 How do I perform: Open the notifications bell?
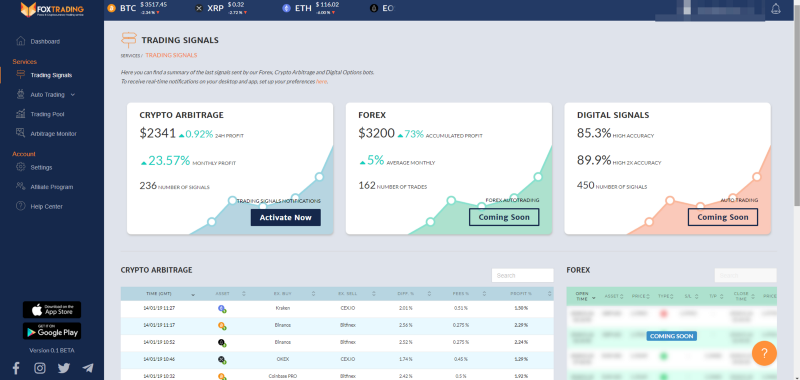coord(776,9)
